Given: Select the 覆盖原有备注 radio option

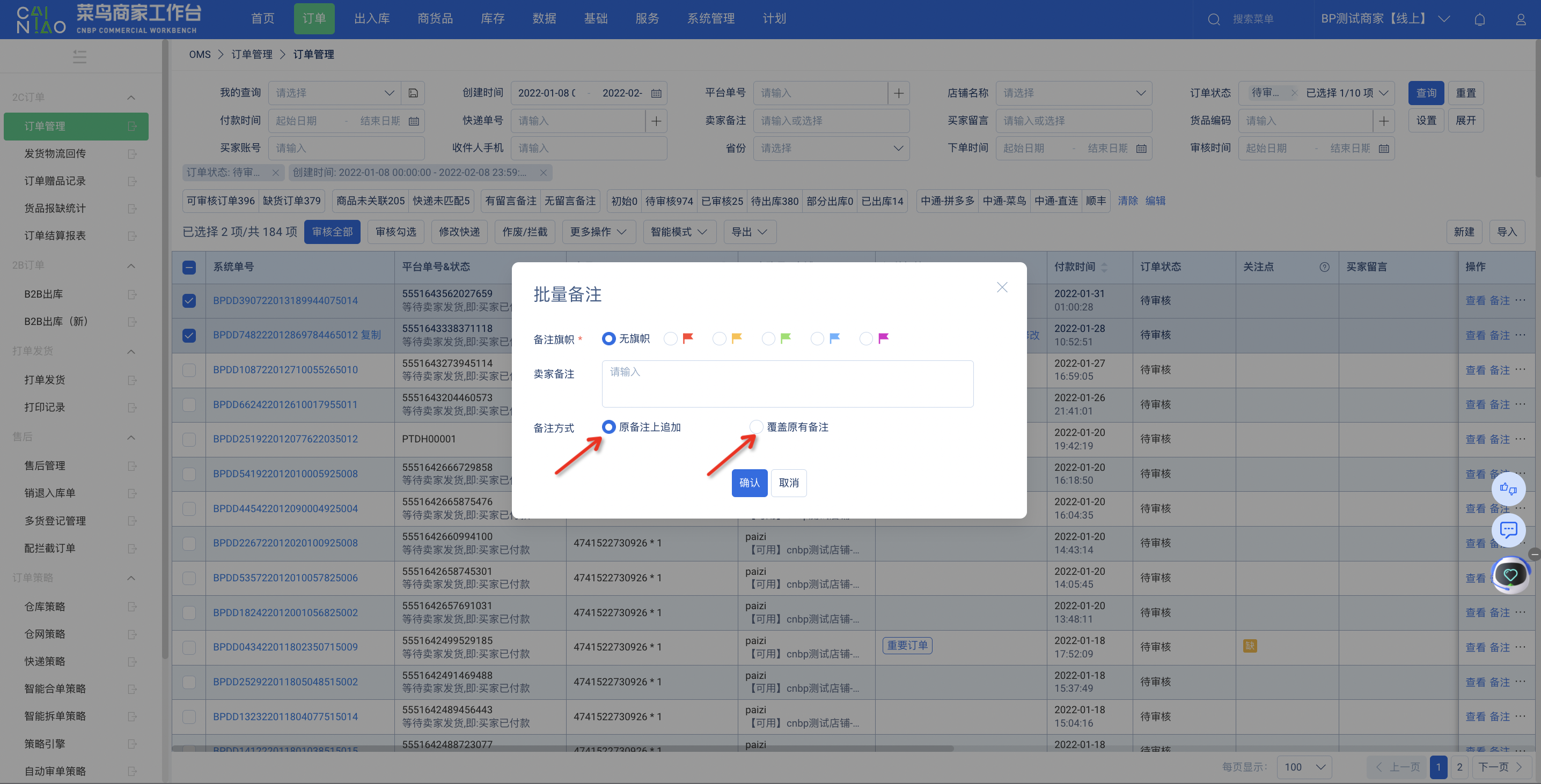Looking at the screenshot, I should click(x=756, y=427).
